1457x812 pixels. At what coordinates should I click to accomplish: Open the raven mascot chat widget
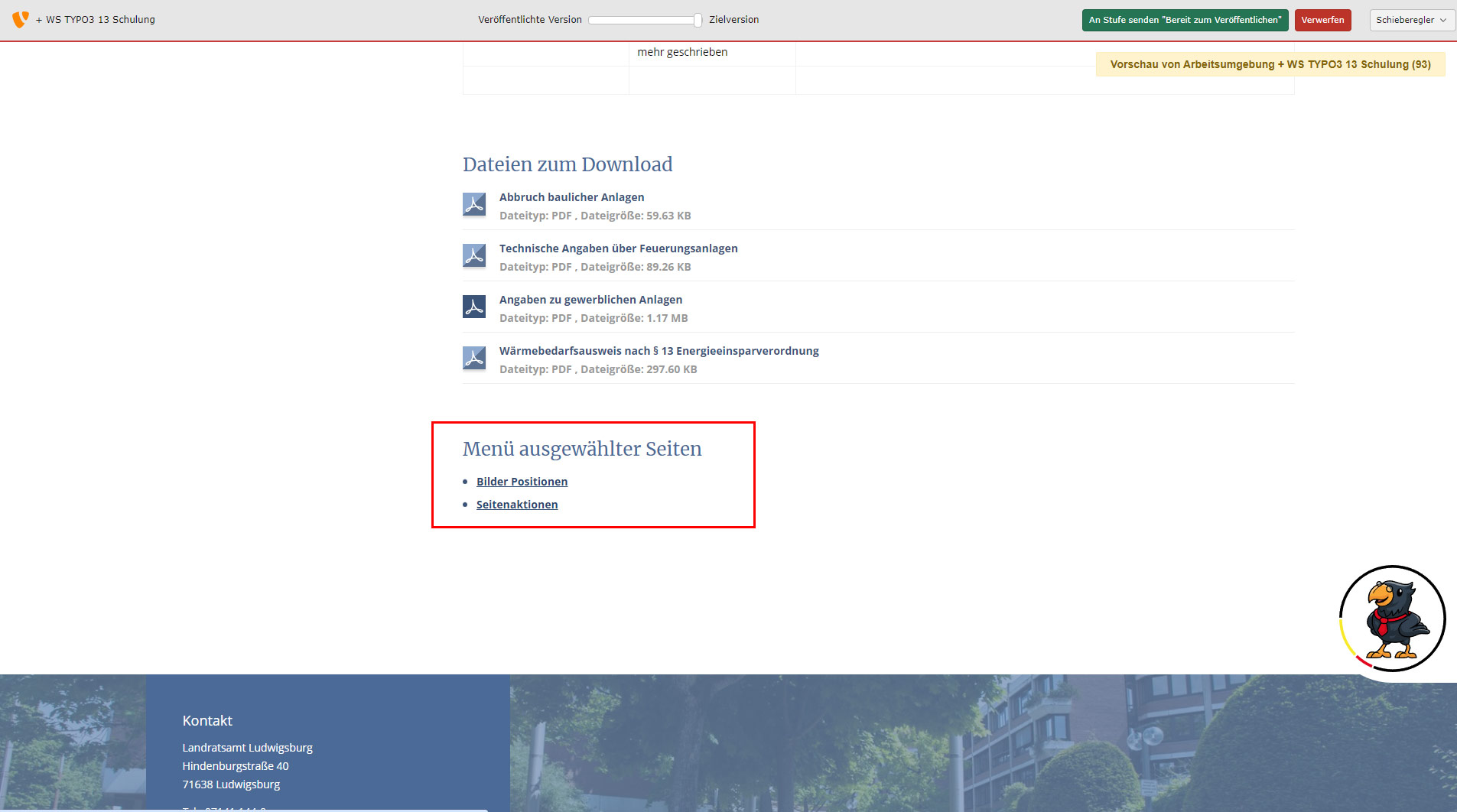tap(1392, 619)
